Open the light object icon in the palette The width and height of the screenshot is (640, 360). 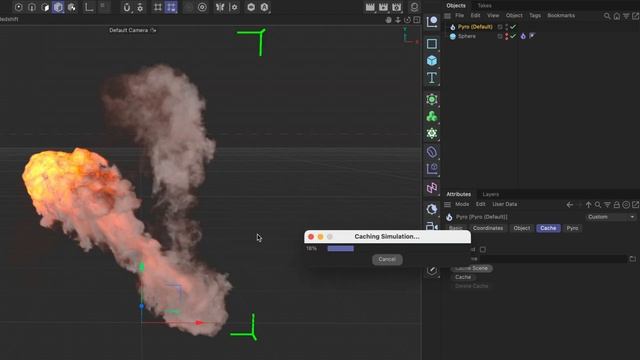click(x=432, y=209)
